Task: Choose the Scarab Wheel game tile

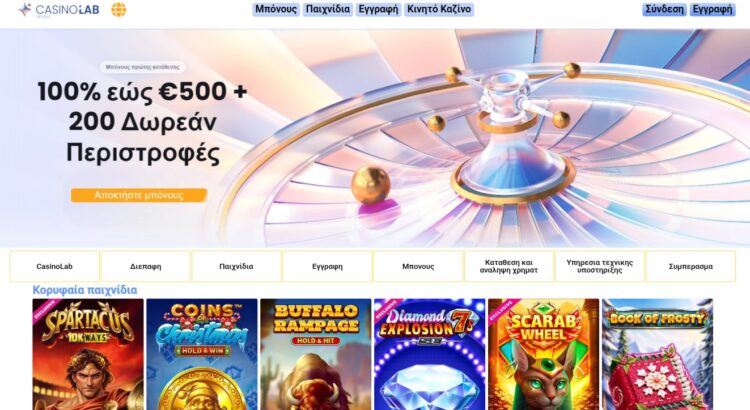Action: click(543, 354)
